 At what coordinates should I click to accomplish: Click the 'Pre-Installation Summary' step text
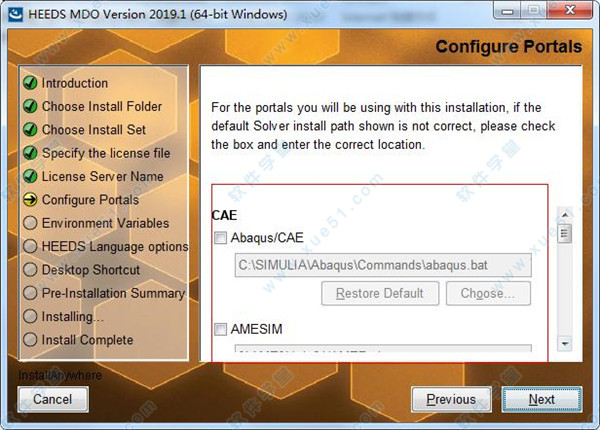[x=113, y=293]
